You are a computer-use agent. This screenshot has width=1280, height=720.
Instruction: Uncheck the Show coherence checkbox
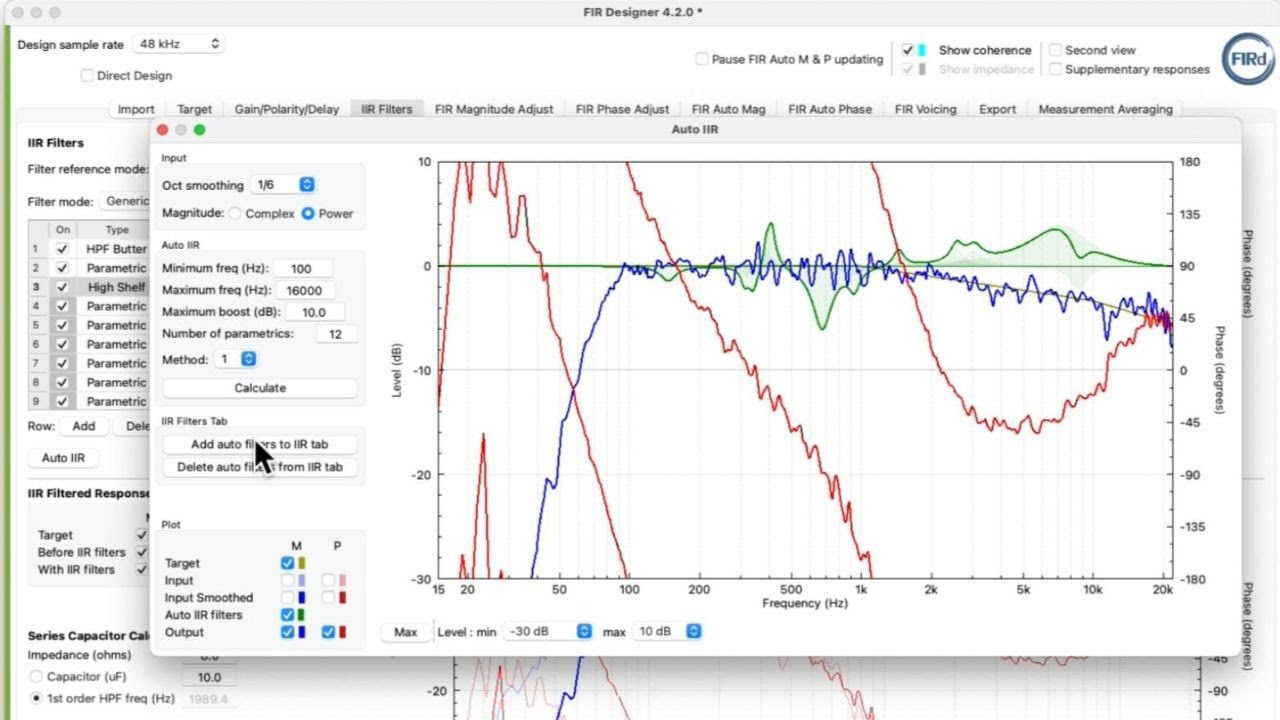pos(907,50)
